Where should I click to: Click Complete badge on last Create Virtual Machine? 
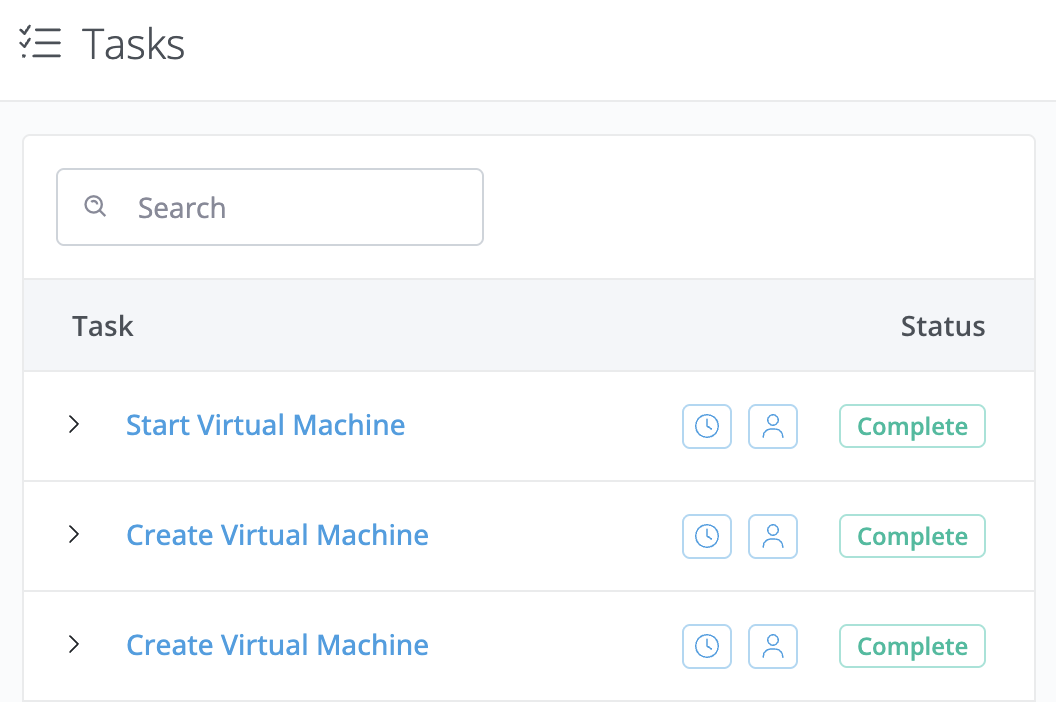point(912,646)
